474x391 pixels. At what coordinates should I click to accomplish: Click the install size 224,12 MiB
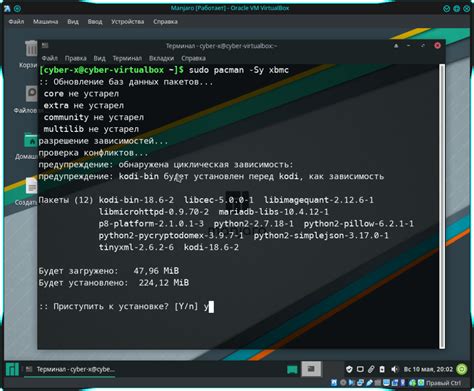click(164, 283)
